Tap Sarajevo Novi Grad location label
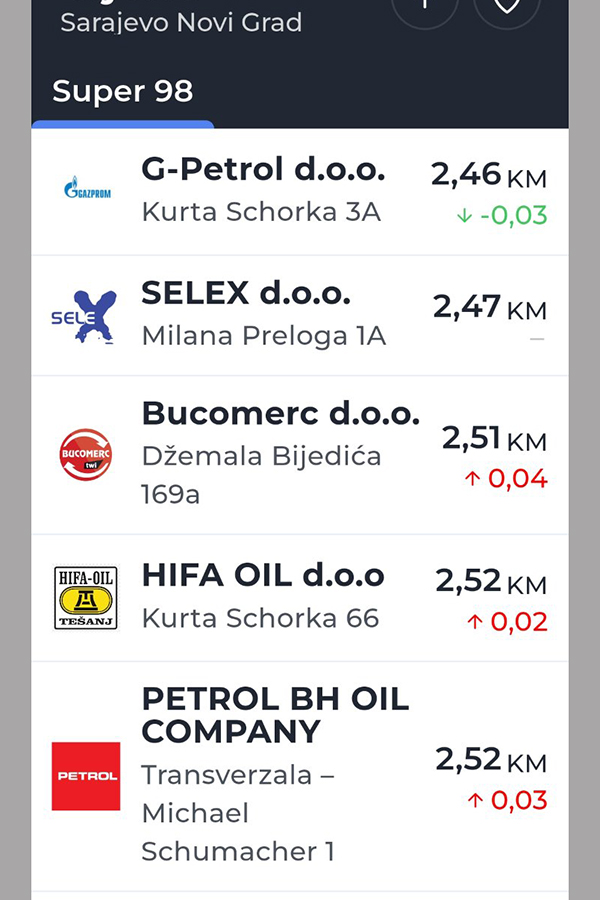This screenshot has width=600, height=900. click(181, 22)
